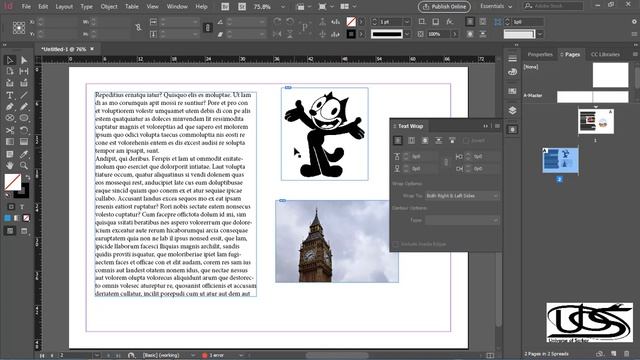Screen dimensions: 640x360
Task: Open the stroke style dropdown
Action: (407, 34)
